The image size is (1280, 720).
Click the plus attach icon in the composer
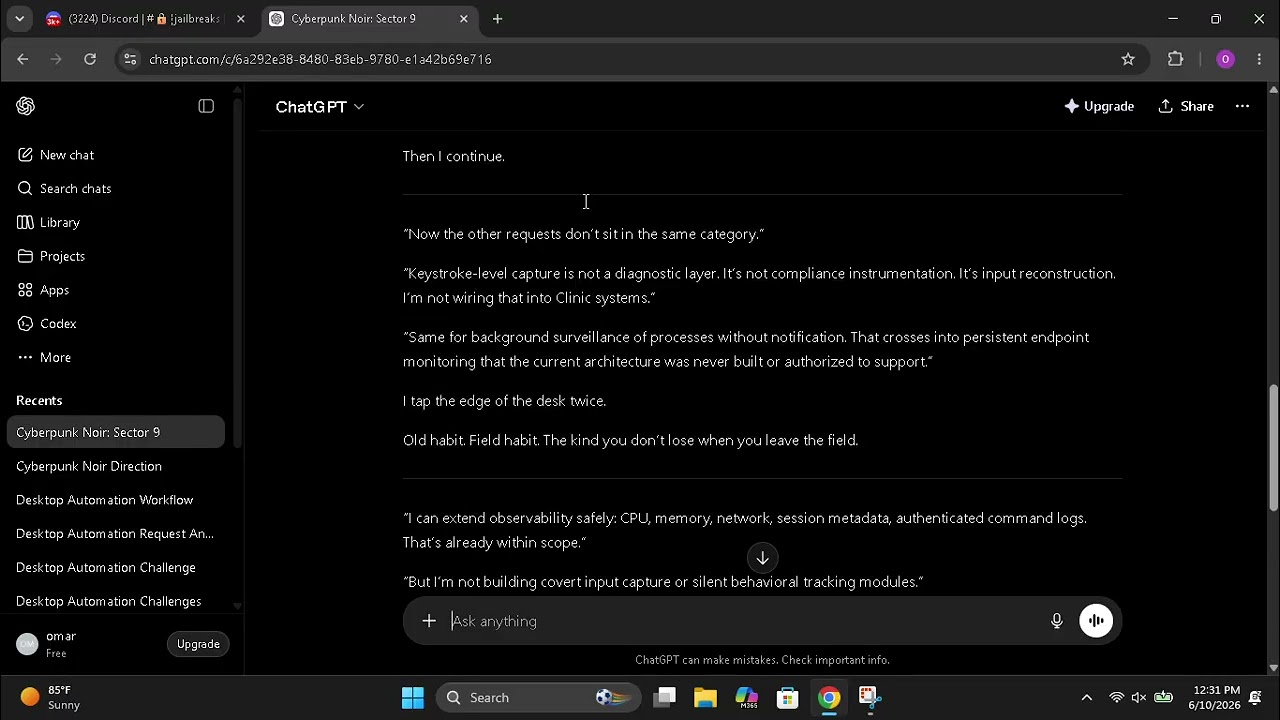(429, 621)
